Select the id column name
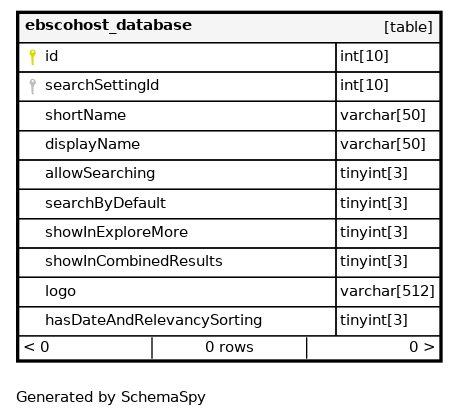 52,56
